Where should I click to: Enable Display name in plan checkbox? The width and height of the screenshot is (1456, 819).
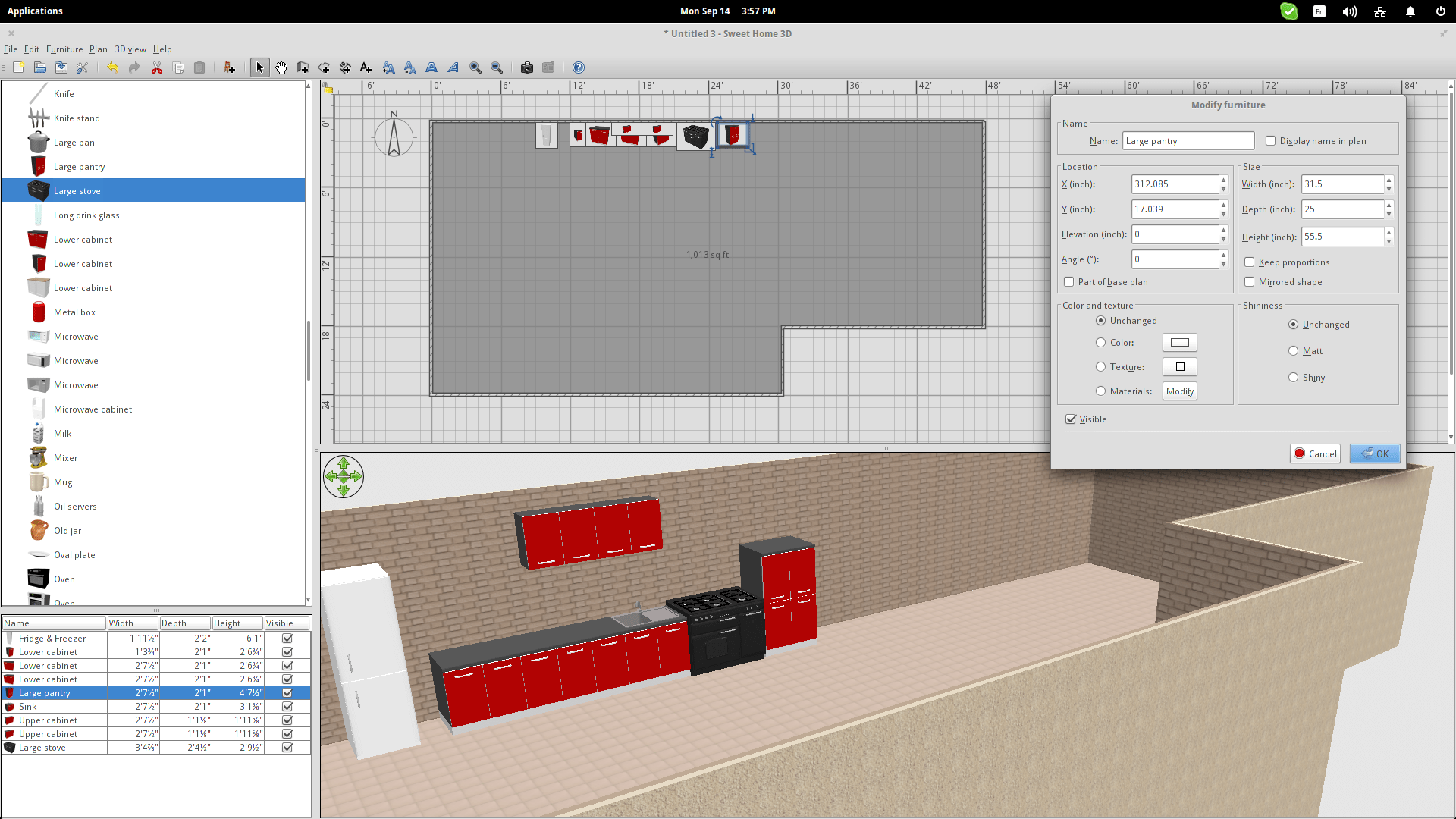[1271, 141]
